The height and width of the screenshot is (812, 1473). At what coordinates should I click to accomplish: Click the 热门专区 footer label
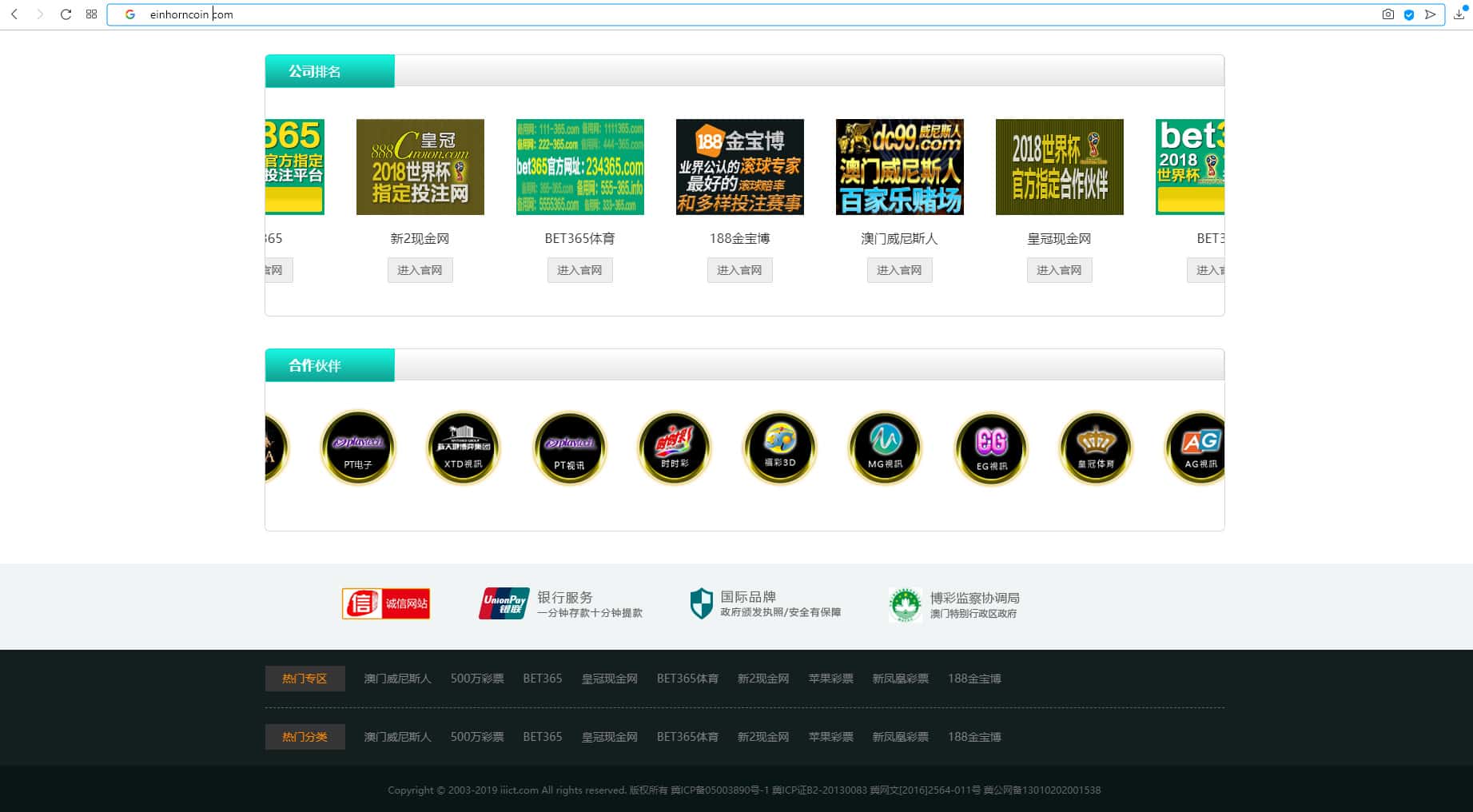[305, 679]
